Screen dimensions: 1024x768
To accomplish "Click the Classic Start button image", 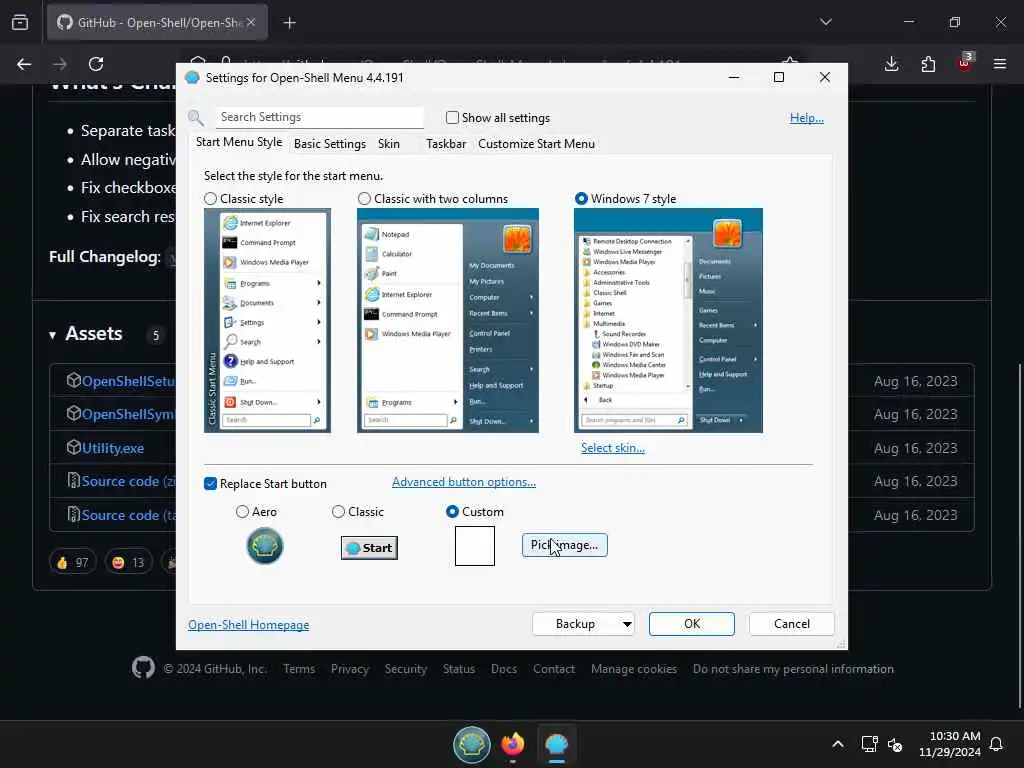I will 369,547.
